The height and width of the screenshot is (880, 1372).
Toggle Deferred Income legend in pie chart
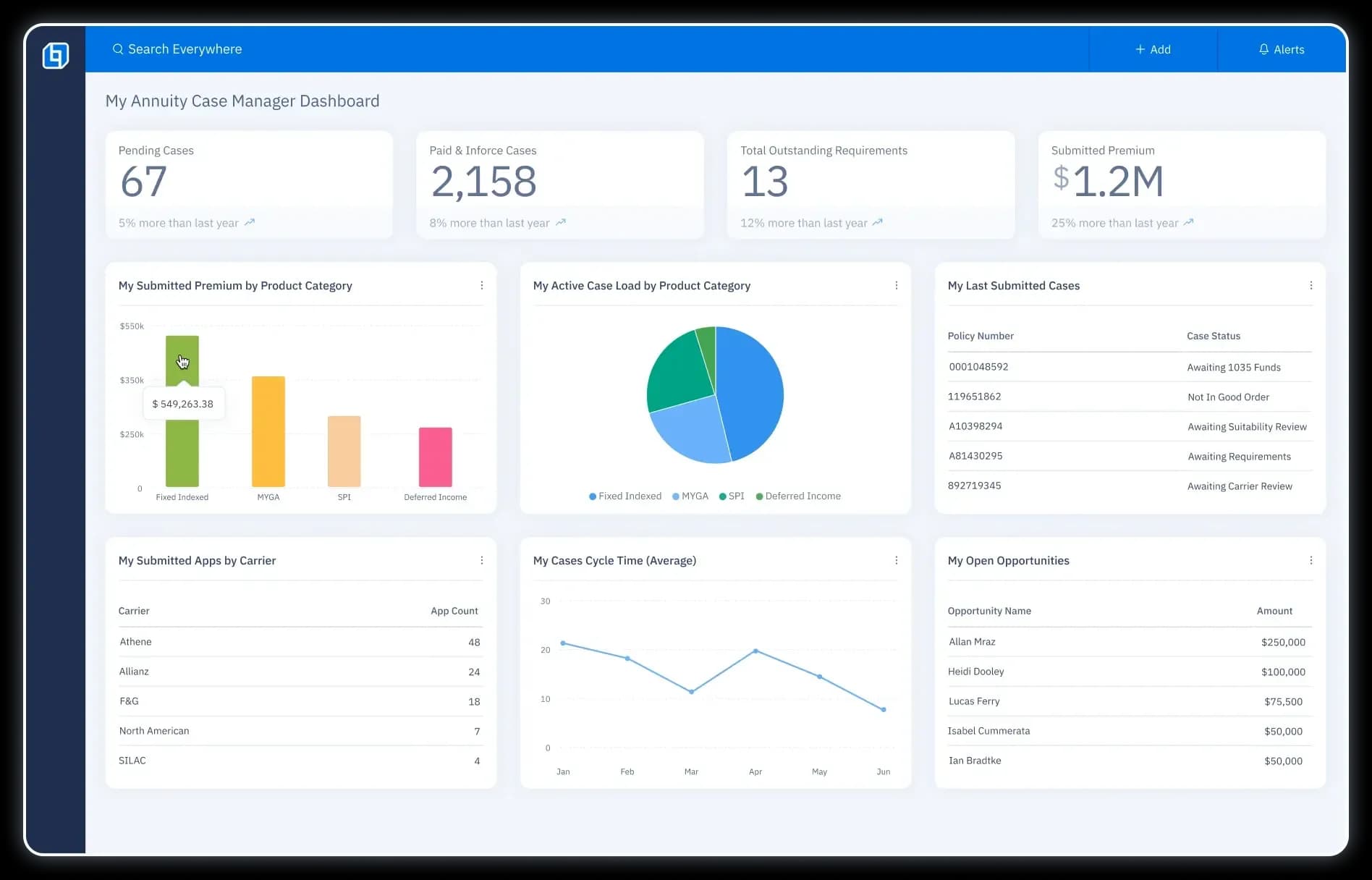tap(798, 496)
